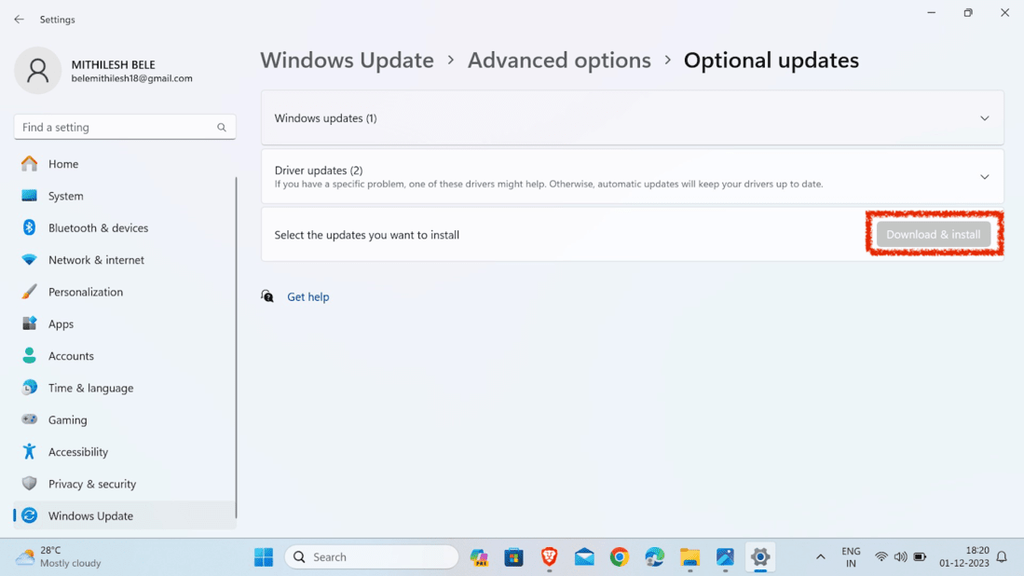
Task: Click the Get help headset icon
Action: pos(267,296)
